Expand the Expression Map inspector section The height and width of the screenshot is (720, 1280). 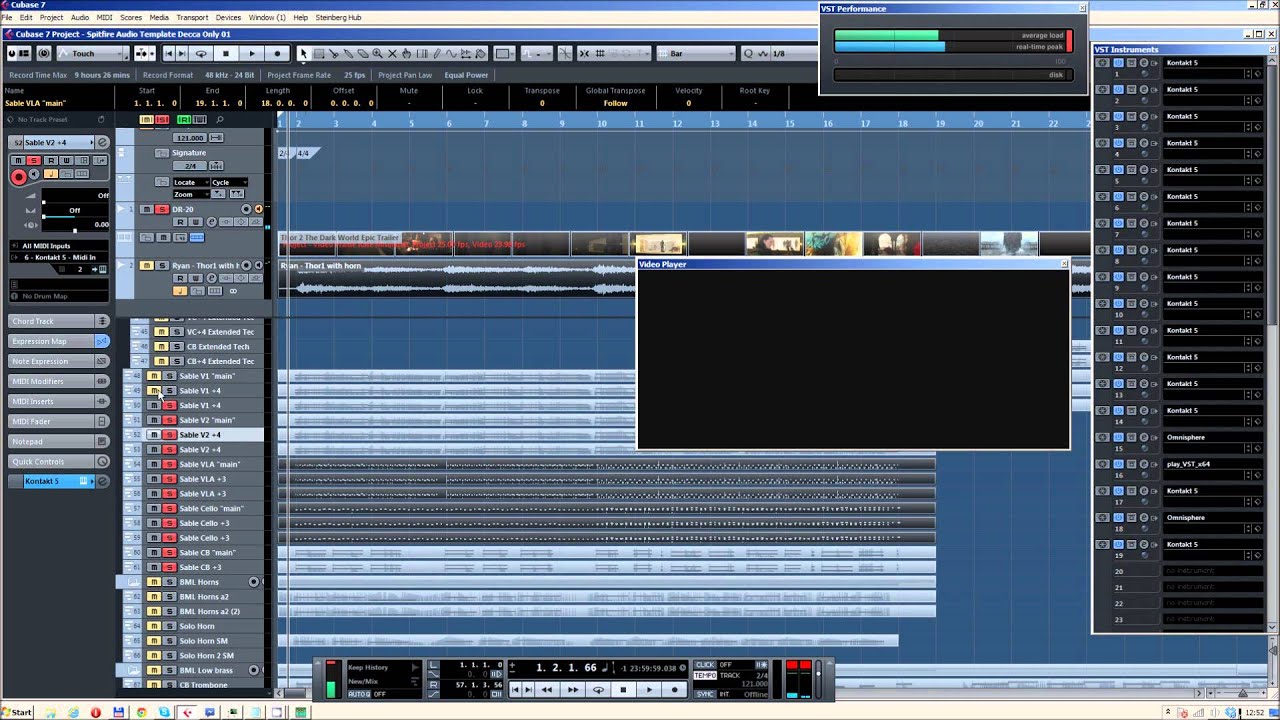click(59, 341)
